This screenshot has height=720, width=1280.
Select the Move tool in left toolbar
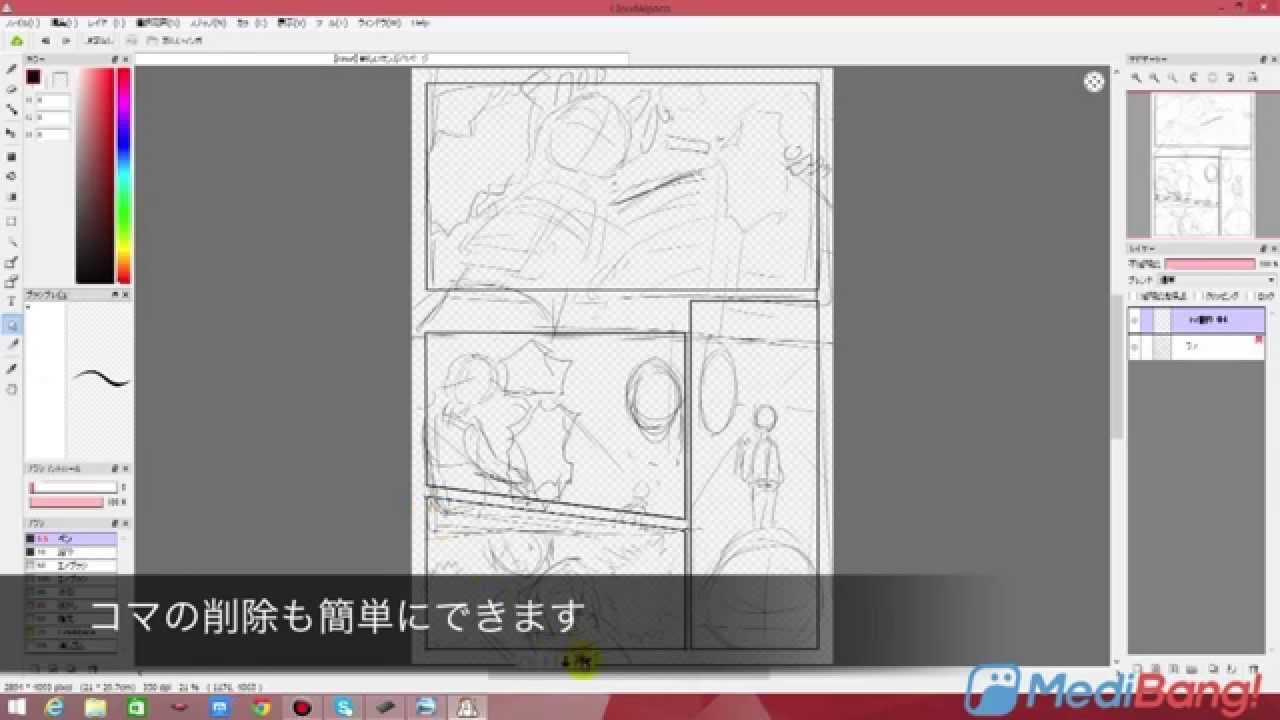(12, 133)
